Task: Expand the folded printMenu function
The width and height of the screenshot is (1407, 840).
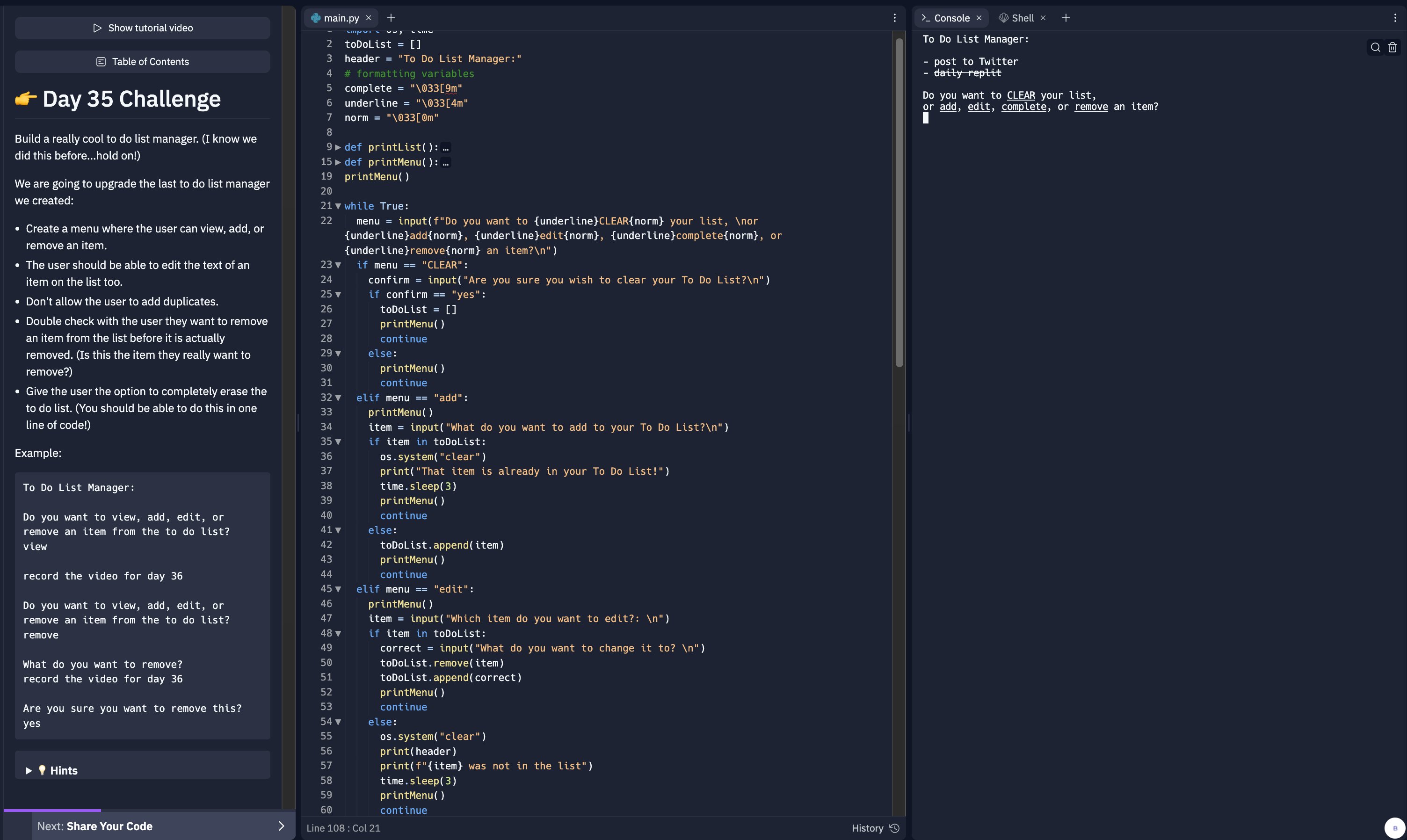Action: pyautogui.click(x=338, y=162)
